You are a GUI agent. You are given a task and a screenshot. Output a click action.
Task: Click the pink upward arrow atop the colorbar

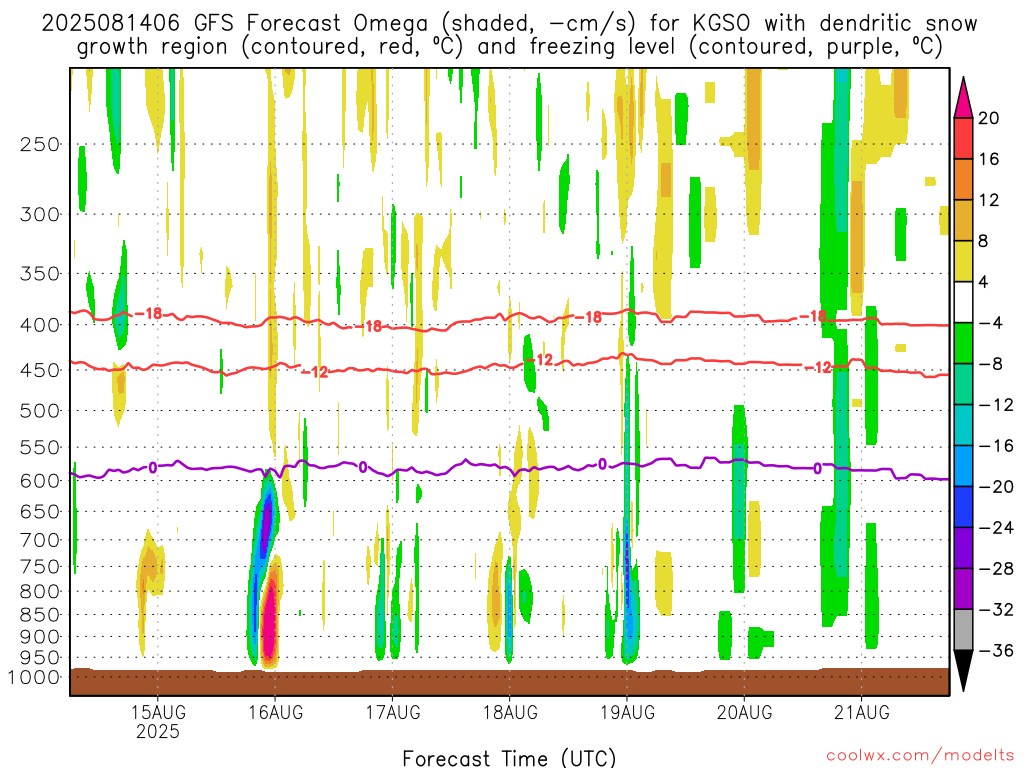(963, 98)
